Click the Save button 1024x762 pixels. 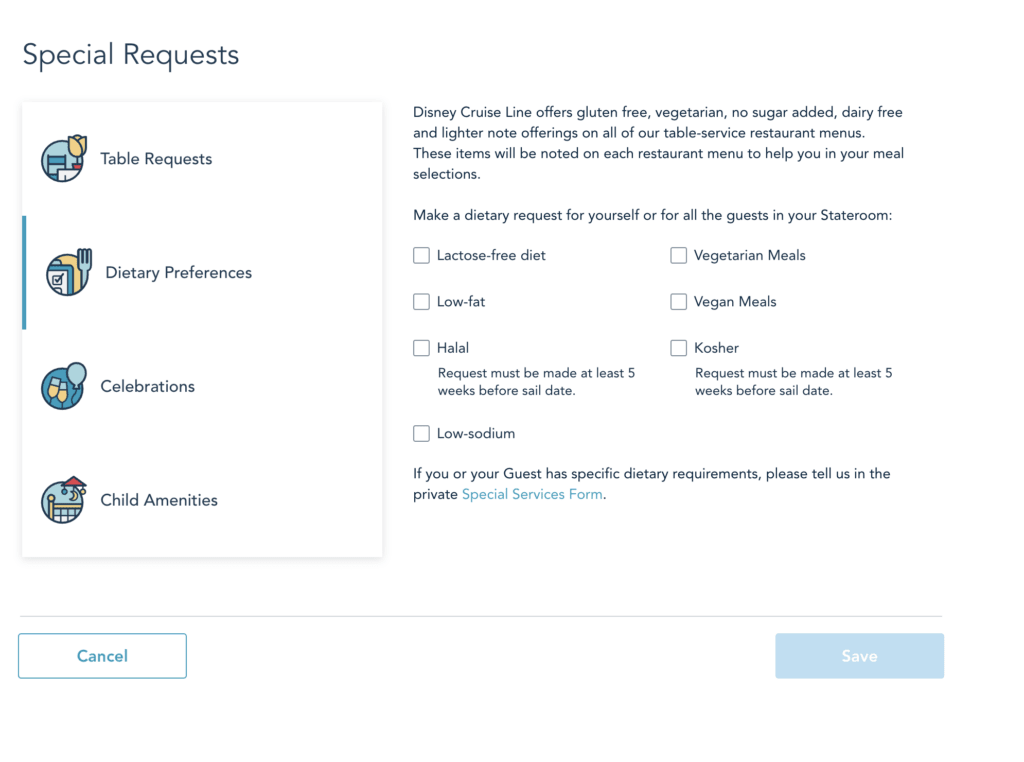tap(859, 656)
